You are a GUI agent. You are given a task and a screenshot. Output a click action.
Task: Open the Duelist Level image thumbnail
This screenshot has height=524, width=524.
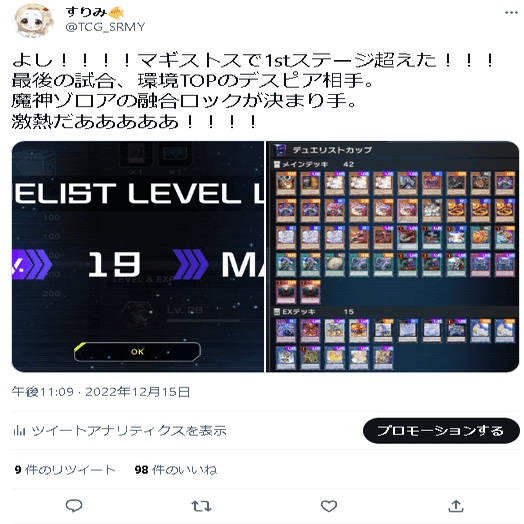(x=138, y=256)
